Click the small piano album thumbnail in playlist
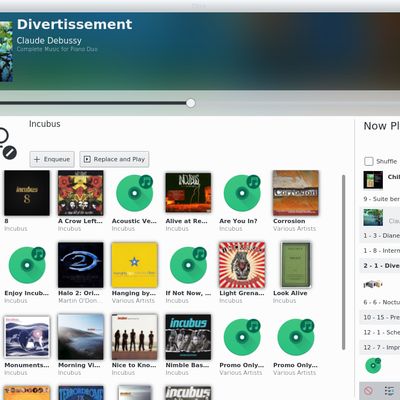The image size is (400, 400). pyautogui.click(x=373, y=284)
